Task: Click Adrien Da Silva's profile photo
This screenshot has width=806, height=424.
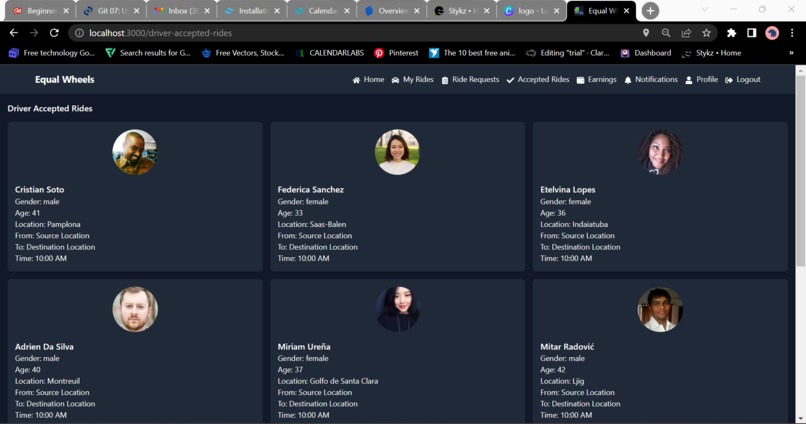Action: pos(135,309)
